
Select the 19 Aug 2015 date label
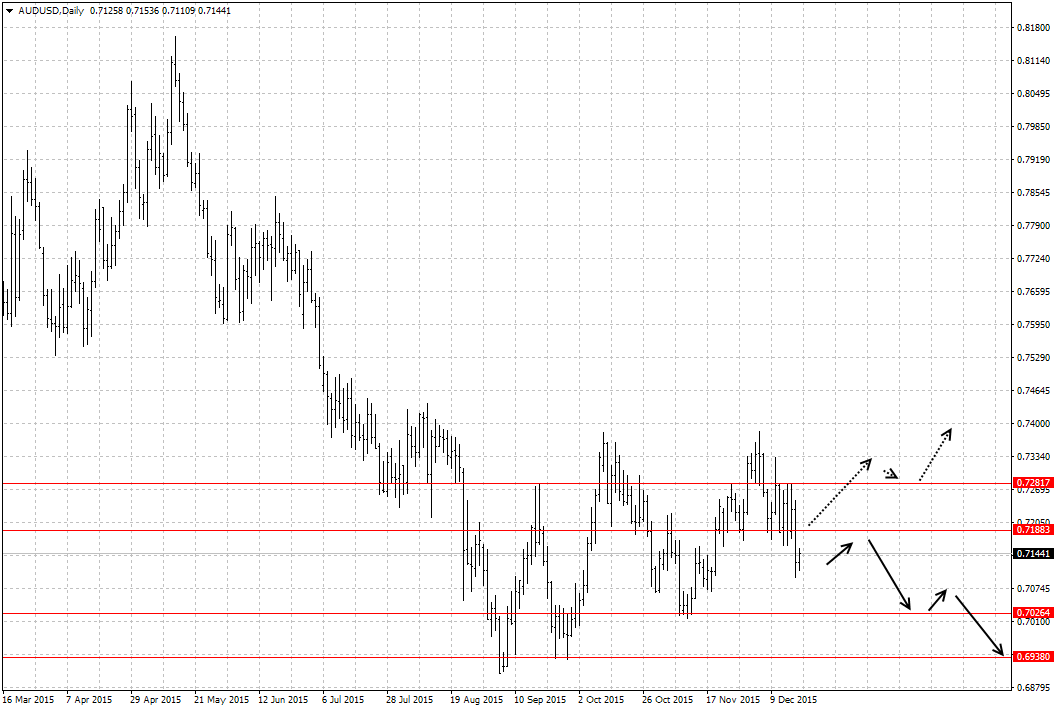tap(477, 700)
